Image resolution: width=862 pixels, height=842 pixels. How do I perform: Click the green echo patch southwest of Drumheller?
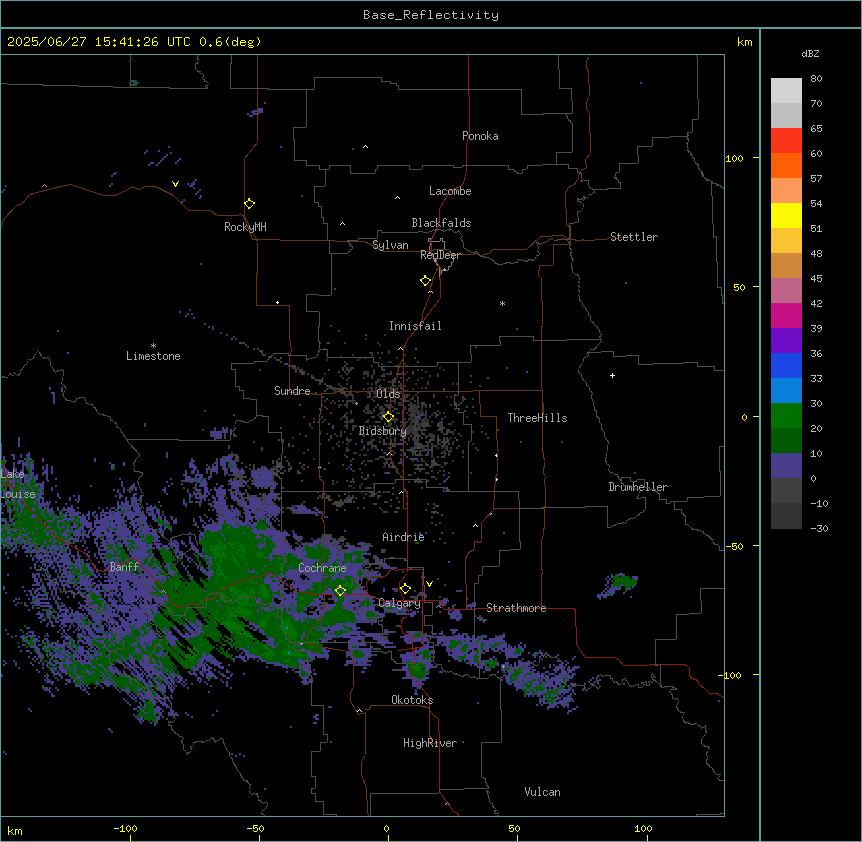click(x=618, y=585)
